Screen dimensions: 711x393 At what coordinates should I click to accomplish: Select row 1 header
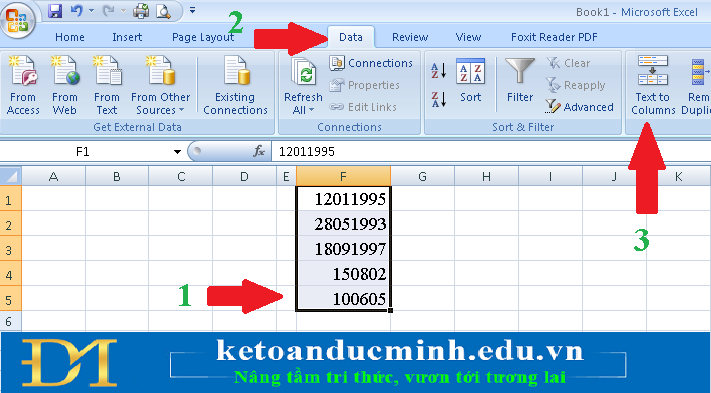pos(10,199)
